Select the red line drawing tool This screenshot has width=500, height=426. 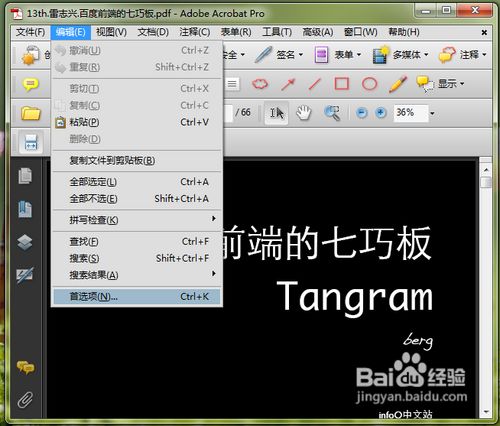[x=315, y=84]
